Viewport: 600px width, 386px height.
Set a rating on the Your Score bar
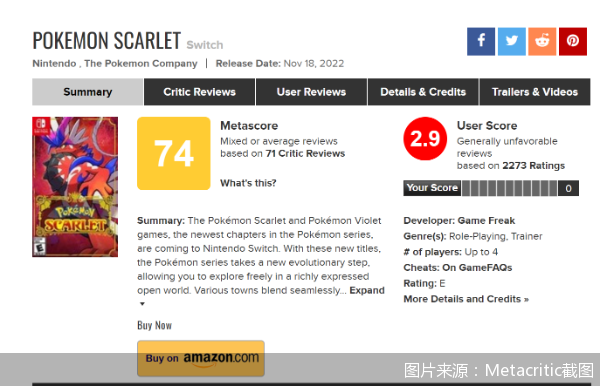509,188
